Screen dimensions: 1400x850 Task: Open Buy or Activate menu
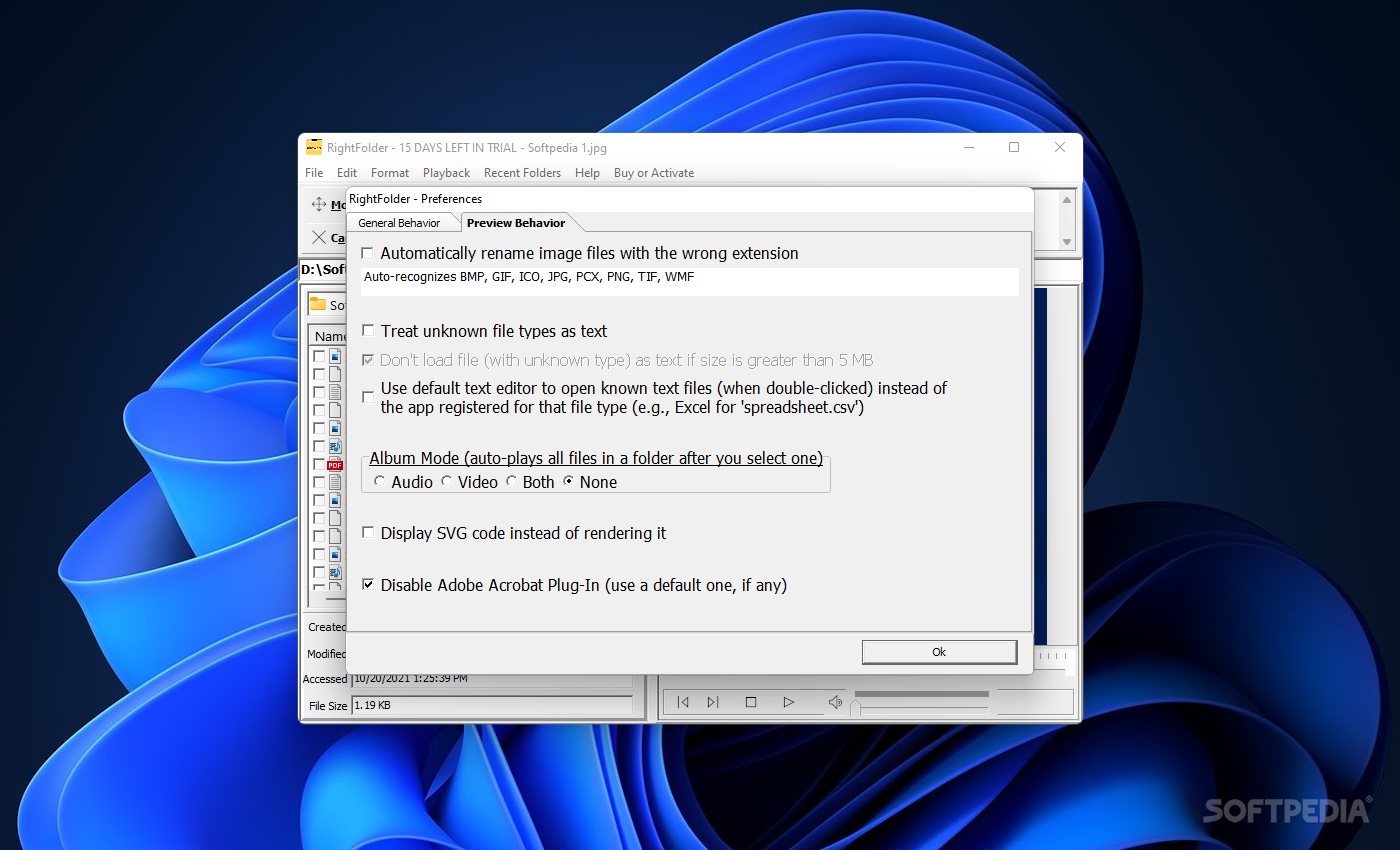pos(654,173)
